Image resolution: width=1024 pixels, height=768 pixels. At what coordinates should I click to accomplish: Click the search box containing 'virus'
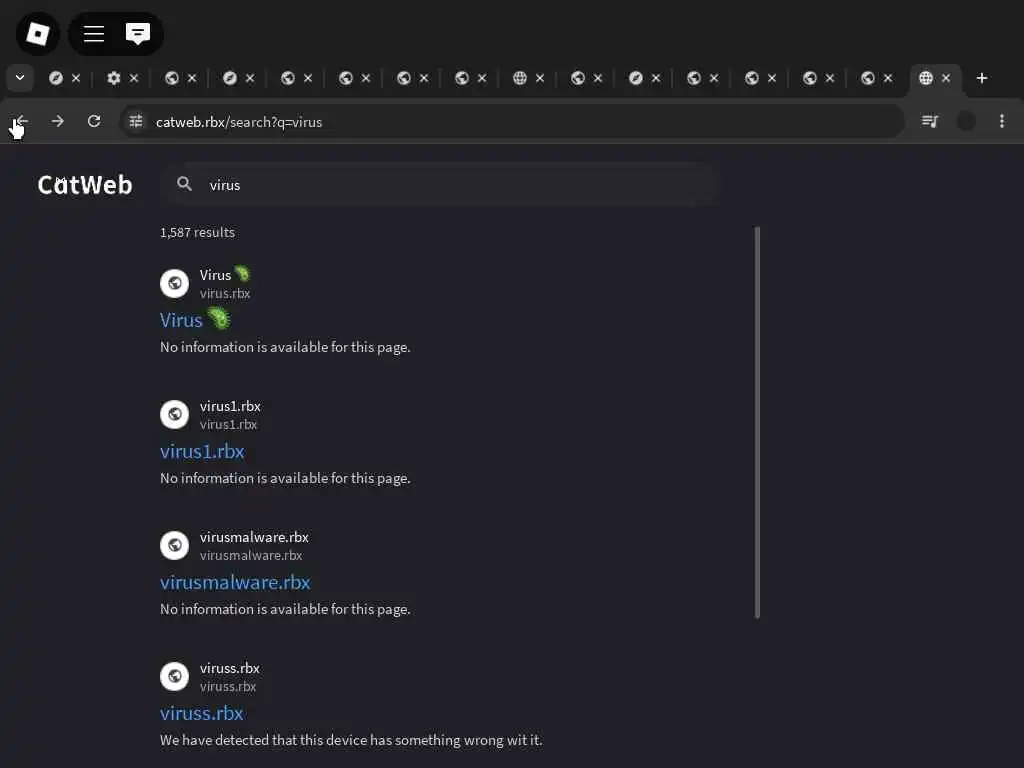450,184
